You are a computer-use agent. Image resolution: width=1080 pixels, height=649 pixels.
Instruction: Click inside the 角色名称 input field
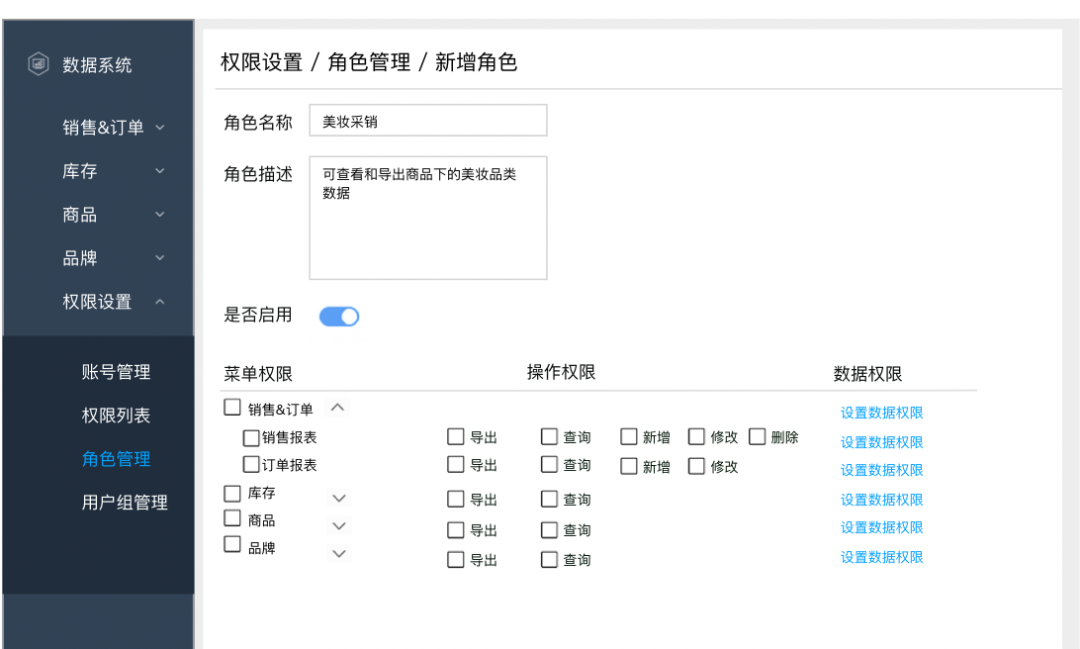[428, 120]
